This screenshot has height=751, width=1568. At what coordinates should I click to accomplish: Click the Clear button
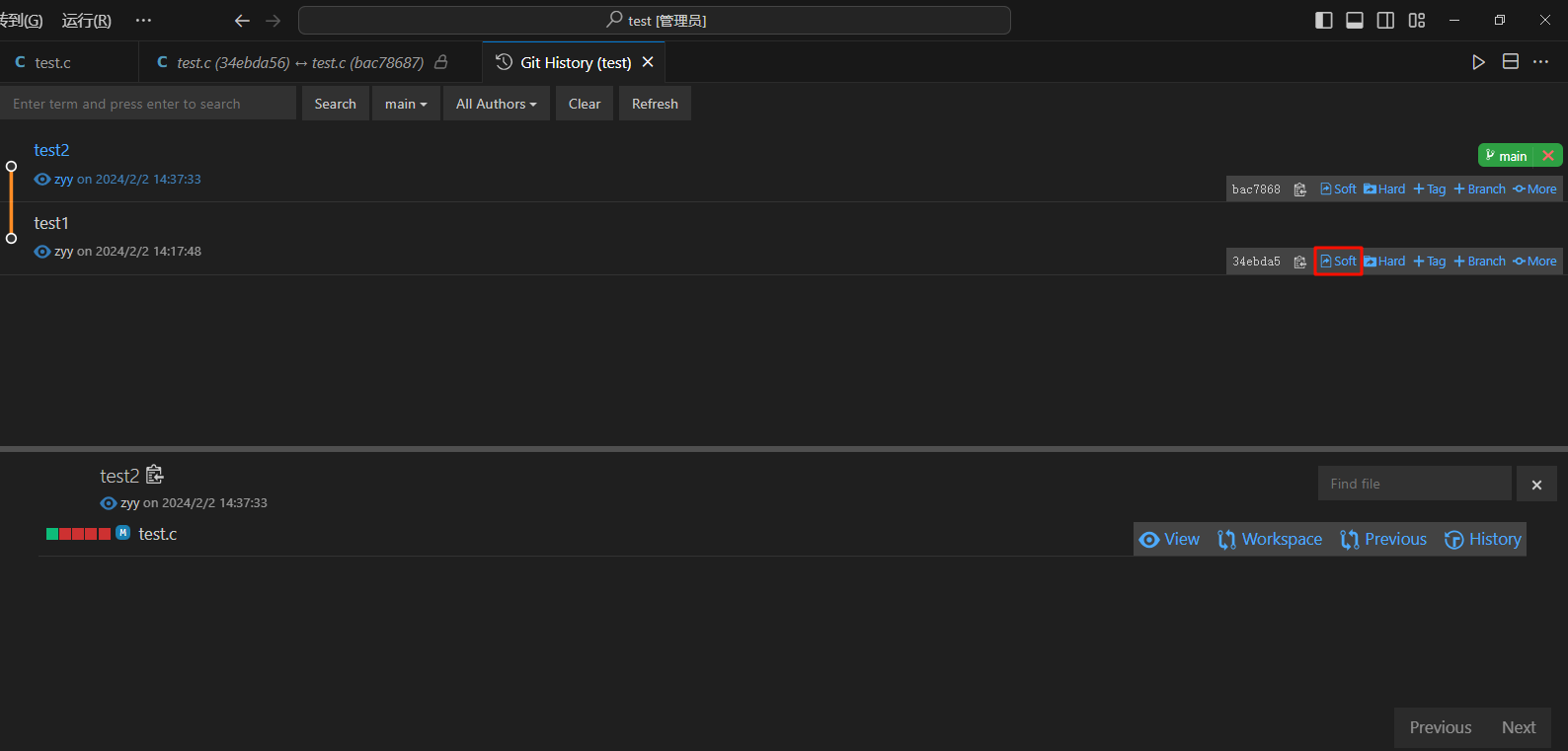point(585,104)
